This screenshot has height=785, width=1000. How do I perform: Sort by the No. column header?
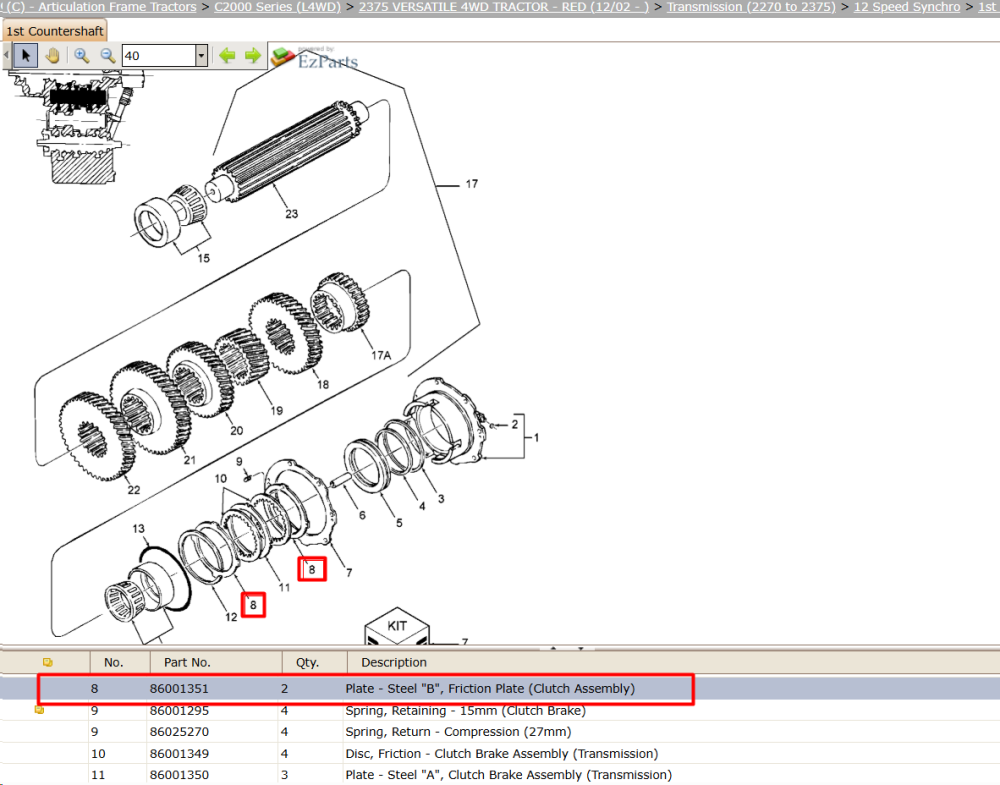(x=114, y=662)
